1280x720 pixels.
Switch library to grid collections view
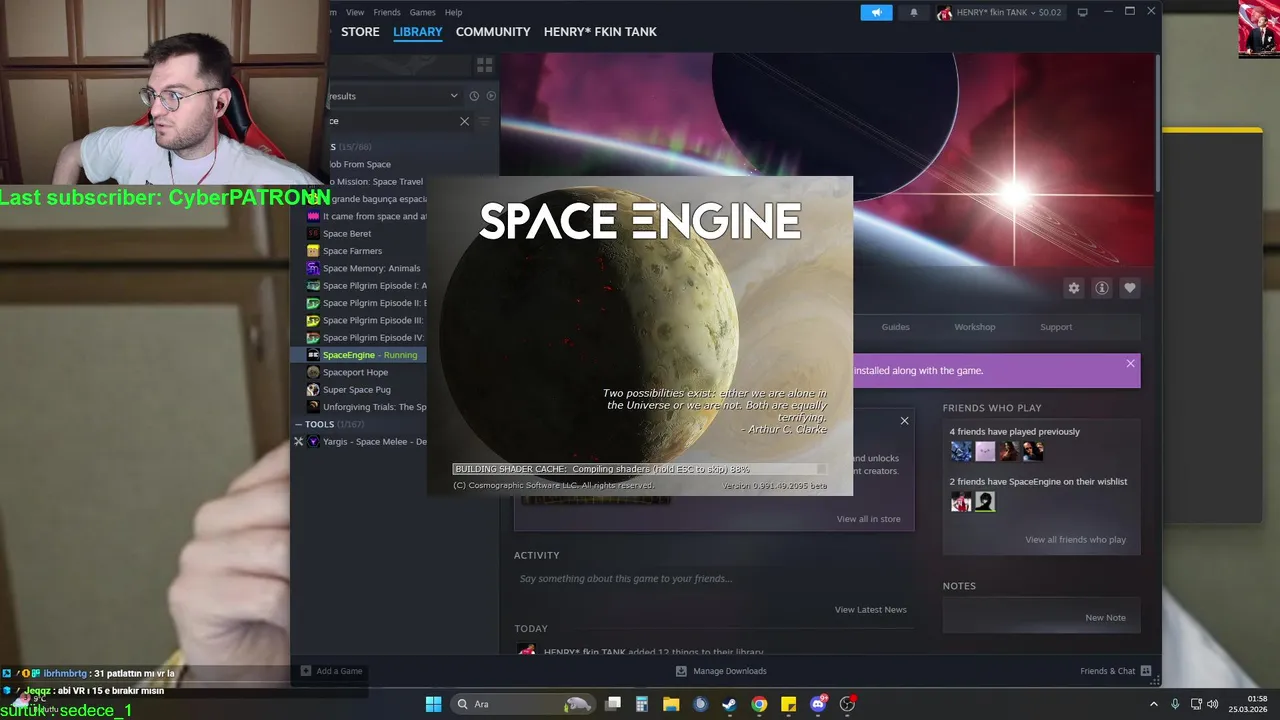[x=485, y=65]
